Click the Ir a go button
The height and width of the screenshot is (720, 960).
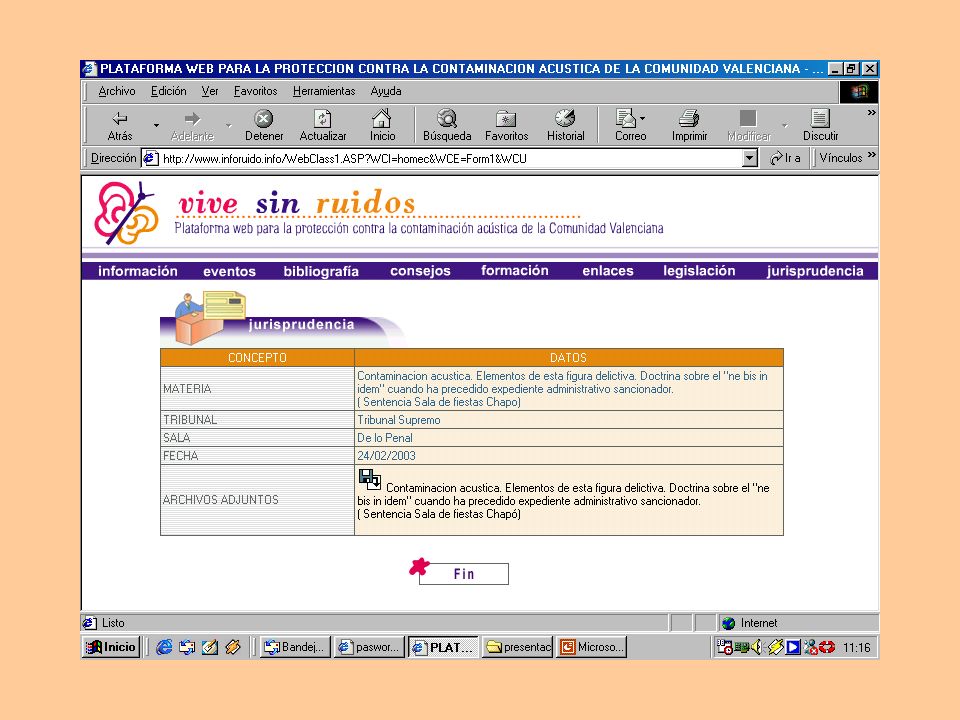coord(785,158)
